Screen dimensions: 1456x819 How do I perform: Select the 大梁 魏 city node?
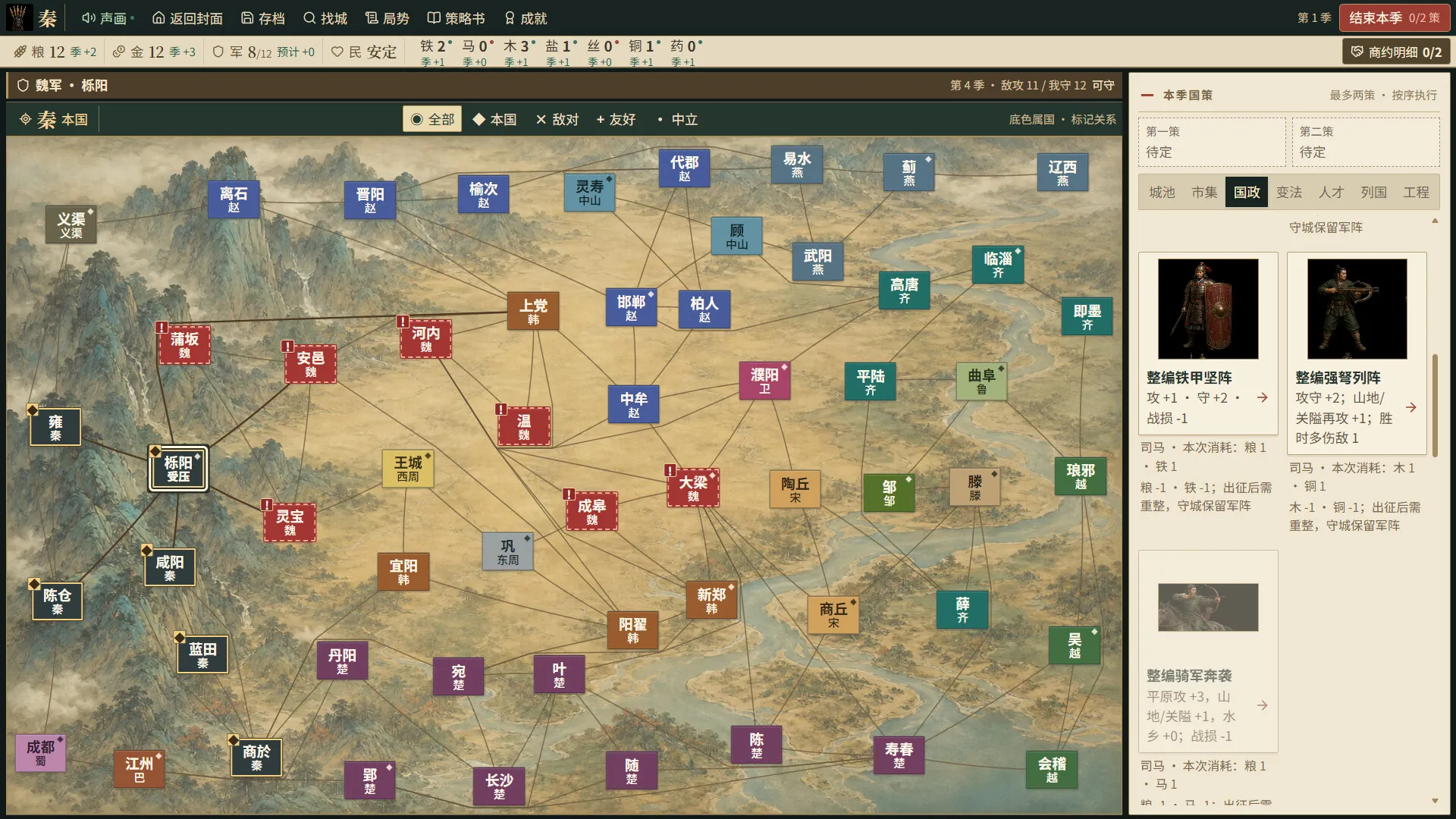coord(693,488)
